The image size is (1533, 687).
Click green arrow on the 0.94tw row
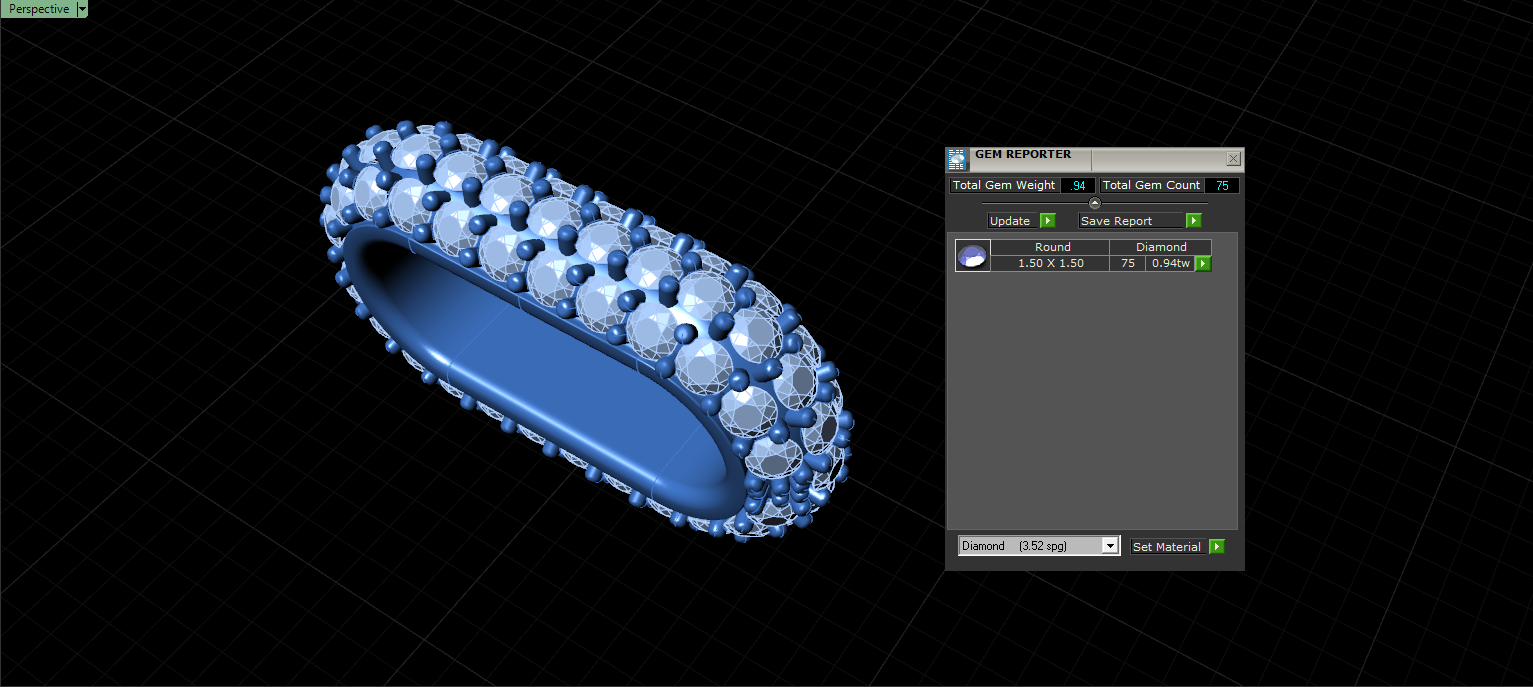1203,264
